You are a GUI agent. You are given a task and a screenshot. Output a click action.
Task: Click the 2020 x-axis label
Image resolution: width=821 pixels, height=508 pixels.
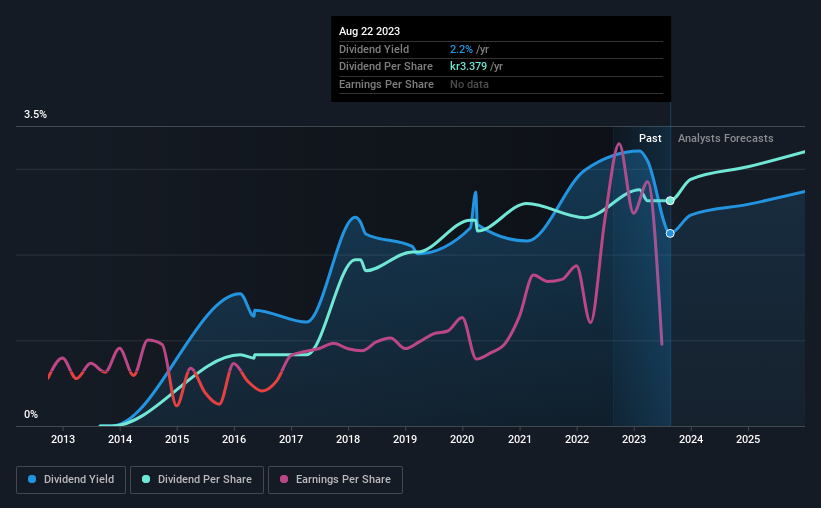pyautogui.click(x=462, y=439)
